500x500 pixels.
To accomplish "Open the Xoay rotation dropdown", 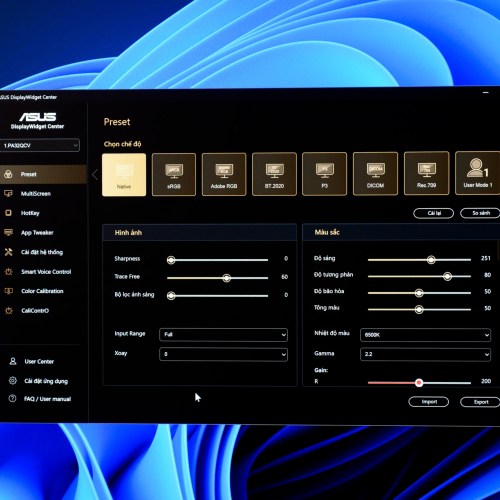I will pos(223,354).
